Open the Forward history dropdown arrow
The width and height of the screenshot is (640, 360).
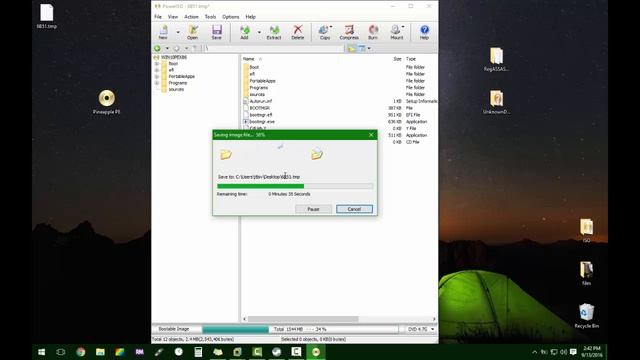[x=186, y=49]
